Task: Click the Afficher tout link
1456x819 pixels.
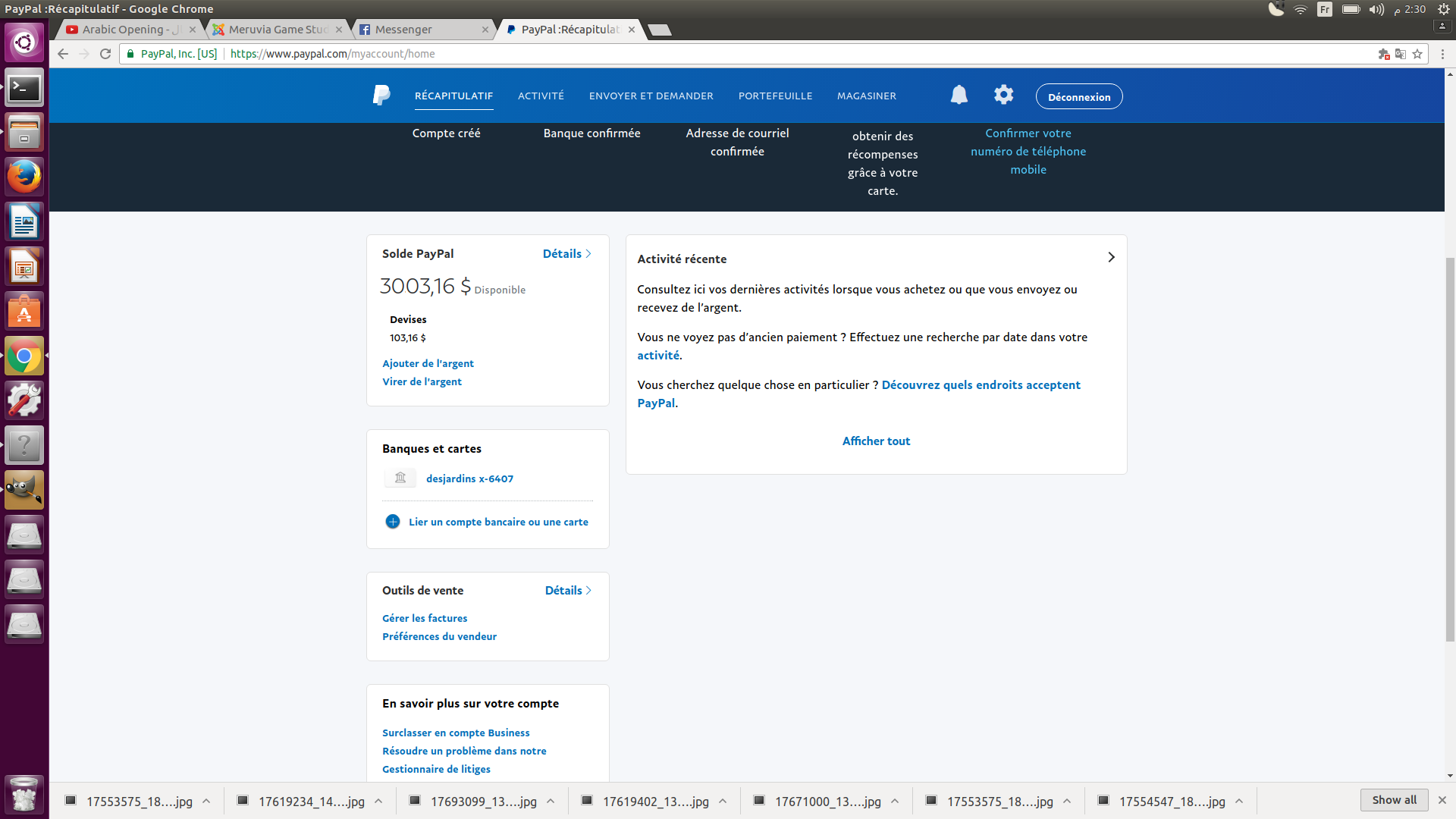Action: [876, 441]
